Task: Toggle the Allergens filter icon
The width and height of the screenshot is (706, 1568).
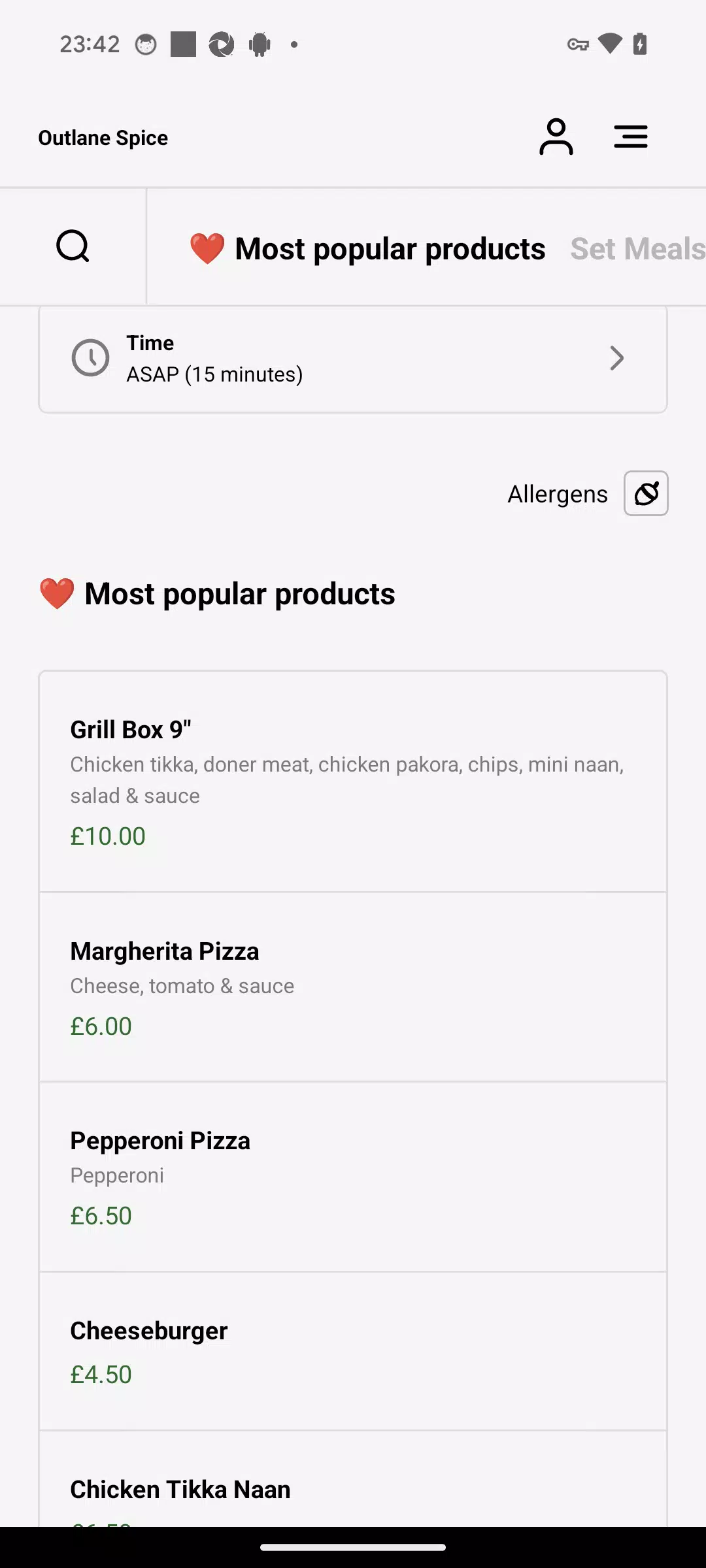Action: click(x=646, y=493)
